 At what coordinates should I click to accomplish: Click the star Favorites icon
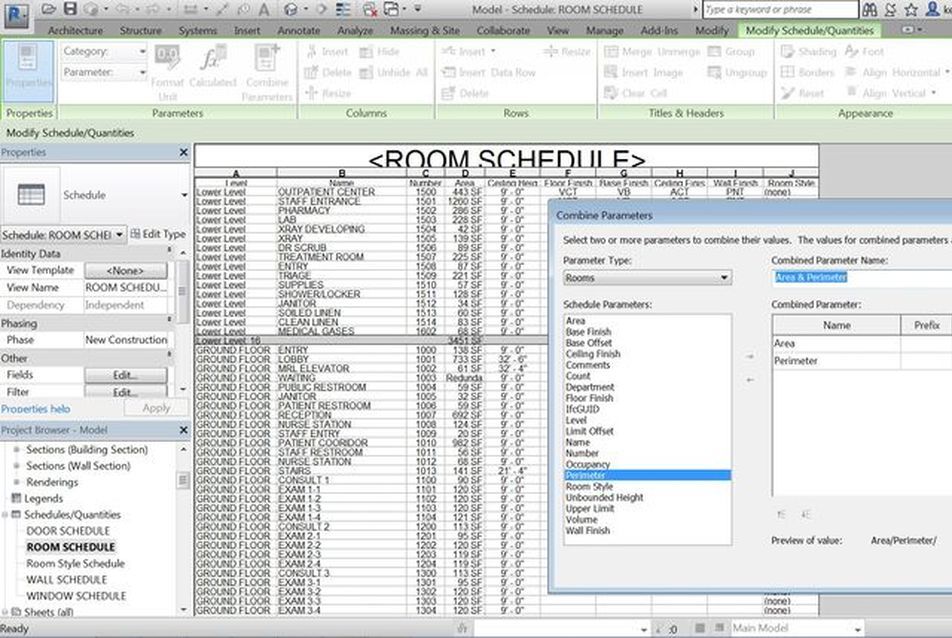911,9
